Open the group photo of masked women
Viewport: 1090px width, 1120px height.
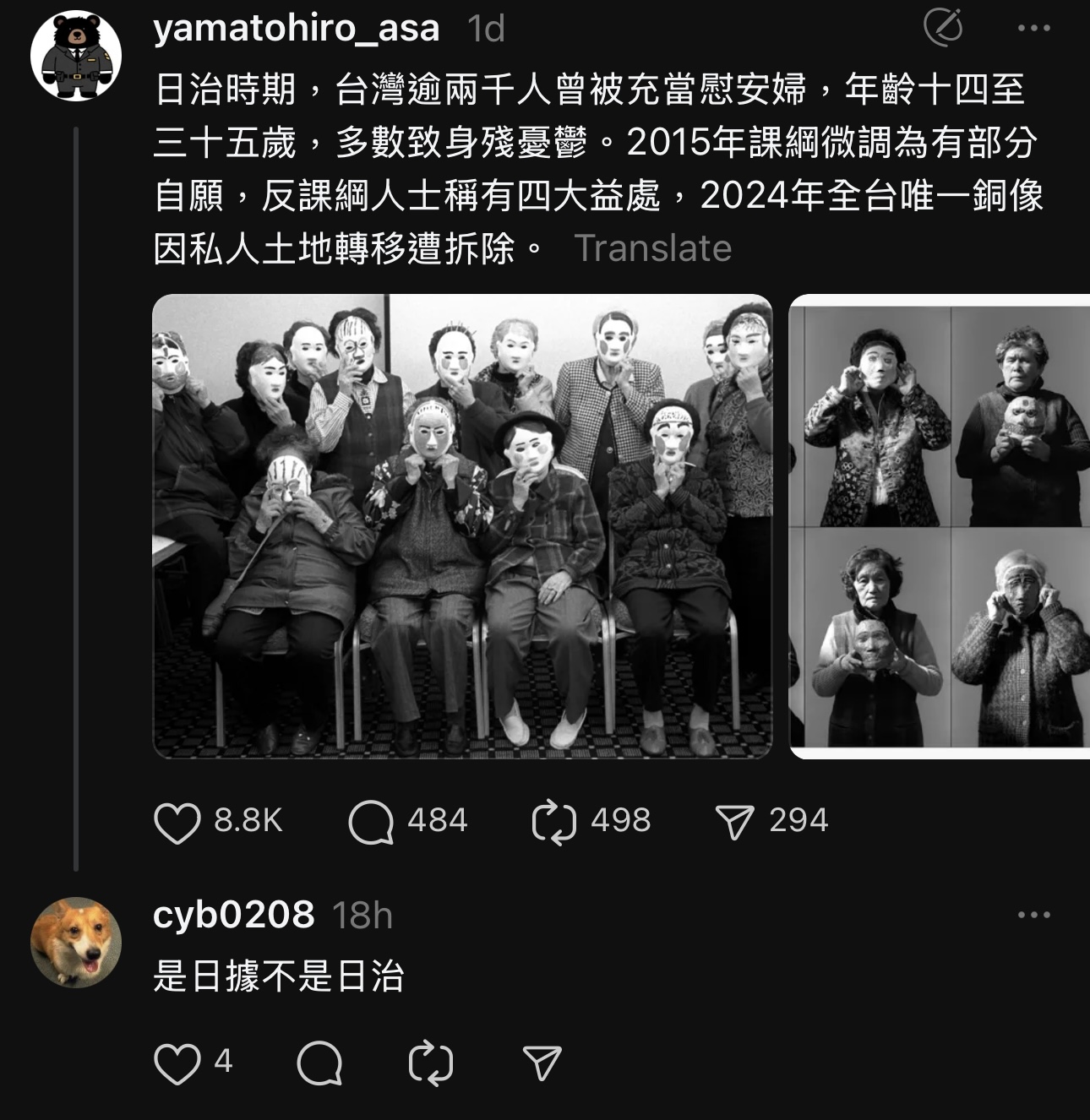(x=462, y=526)
